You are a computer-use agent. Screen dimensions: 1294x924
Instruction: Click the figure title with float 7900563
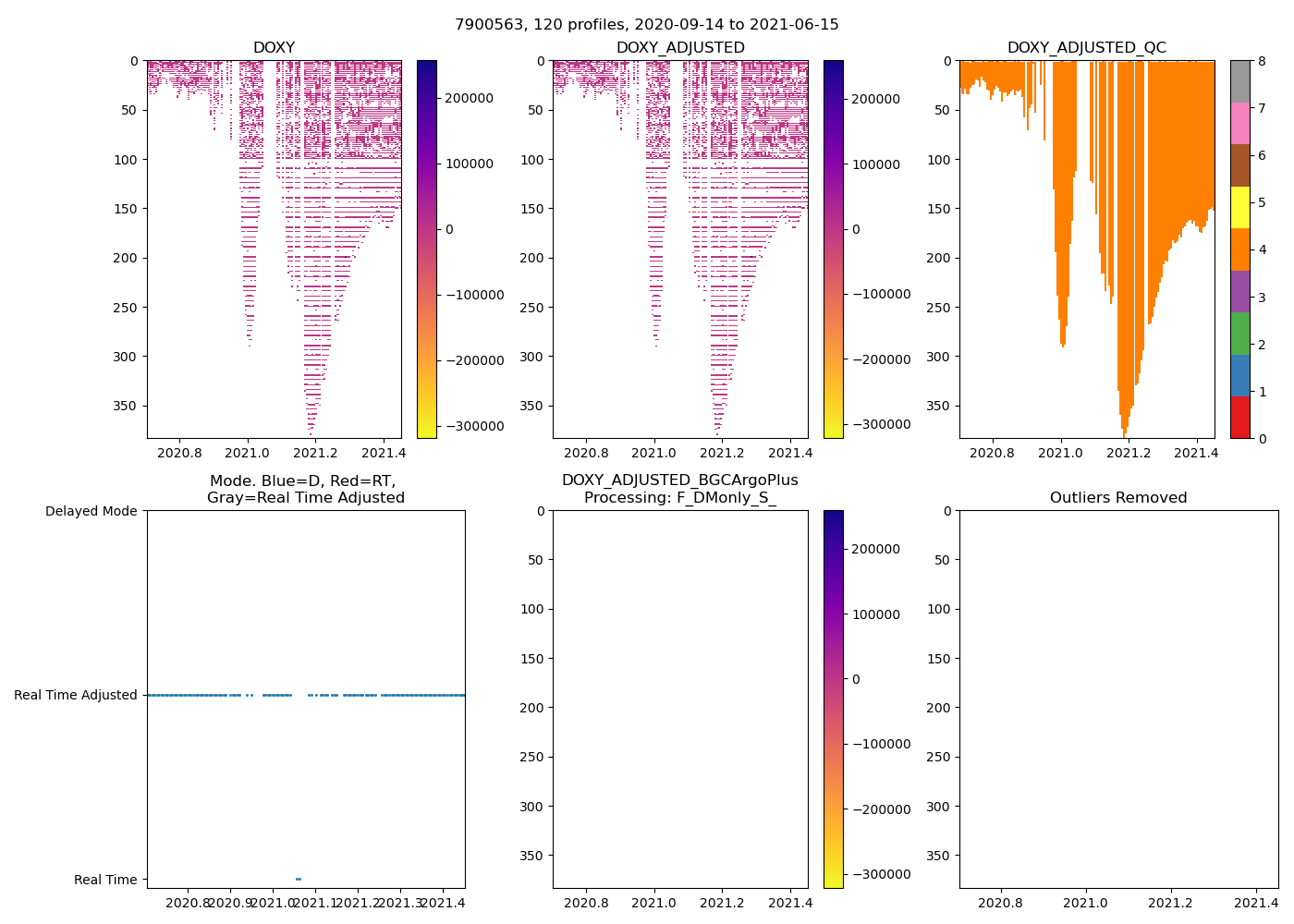click(647, 25)
